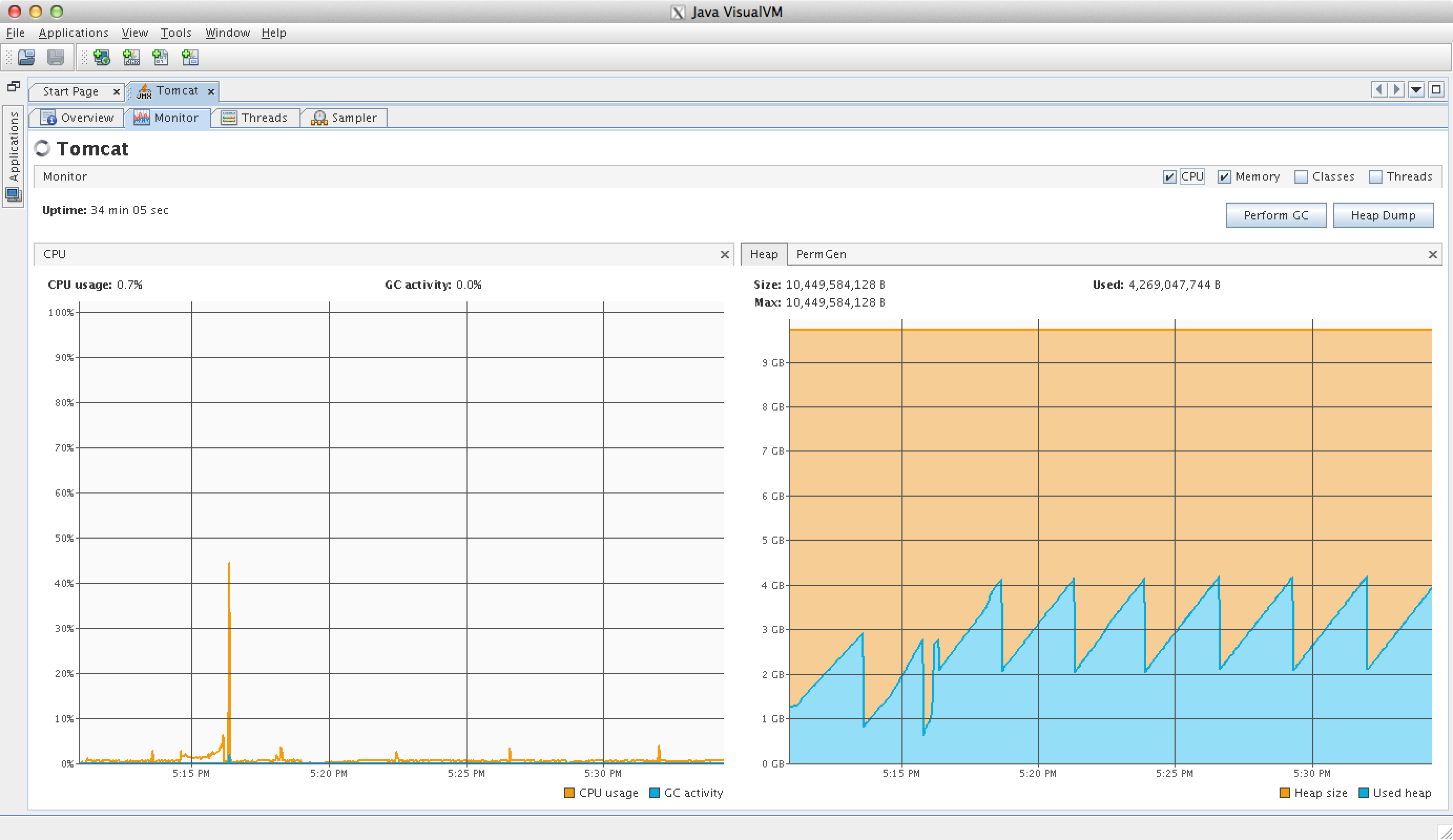Click the Add VM Coredump icon
Image resolution: width=1453 pixels, height=840 pixels.
point(160,57)
